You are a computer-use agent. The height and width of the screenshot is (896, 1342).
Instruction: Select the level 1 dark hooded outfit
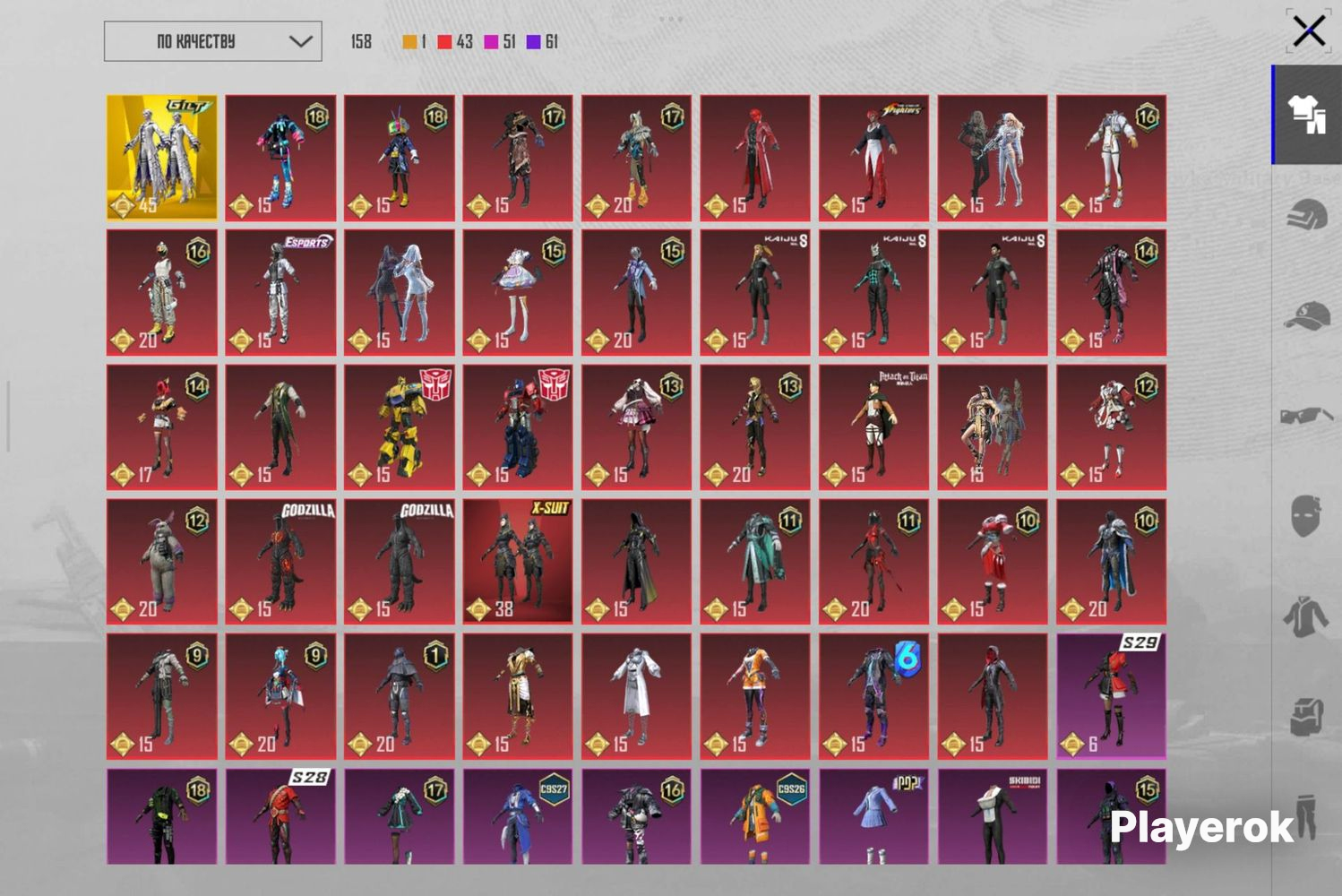tap(400, 696)
